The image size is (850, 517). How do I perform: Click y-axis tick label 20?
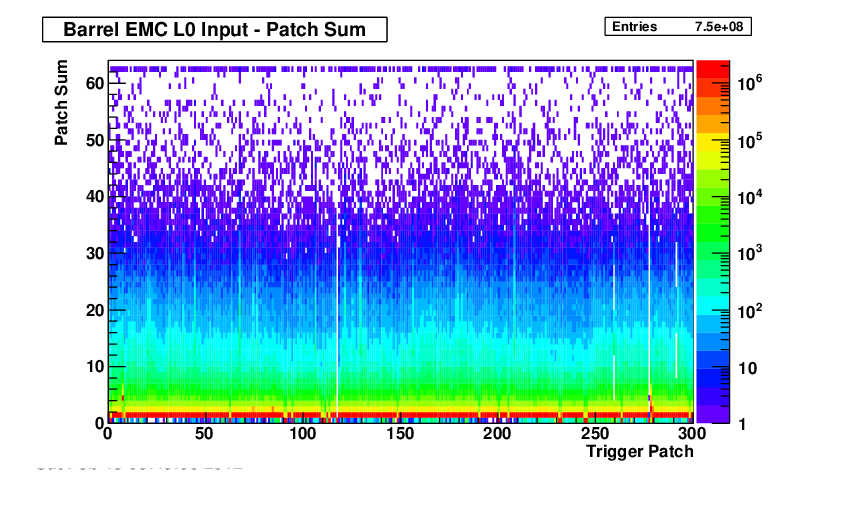[95, 310]
